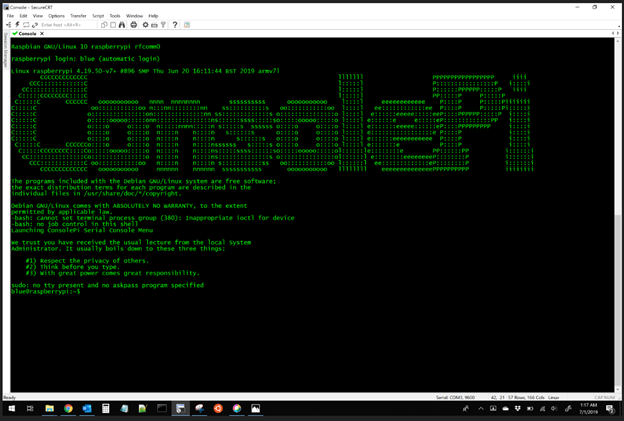Screen dimensions: 624x421
Task: Click the Connect in Tab toolbar icon
Action: (x=26, y=25)
